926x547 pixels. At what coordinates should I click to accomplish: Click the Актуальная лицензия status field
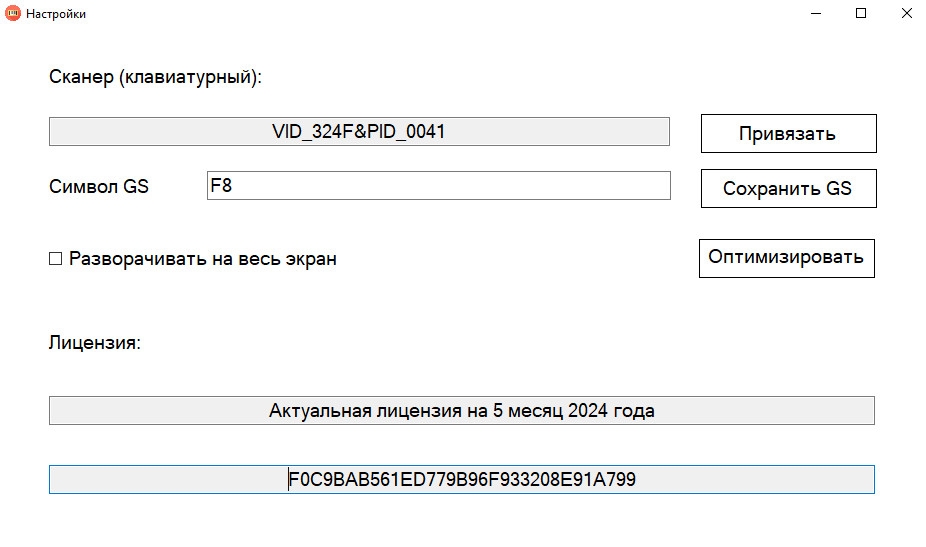461,410
